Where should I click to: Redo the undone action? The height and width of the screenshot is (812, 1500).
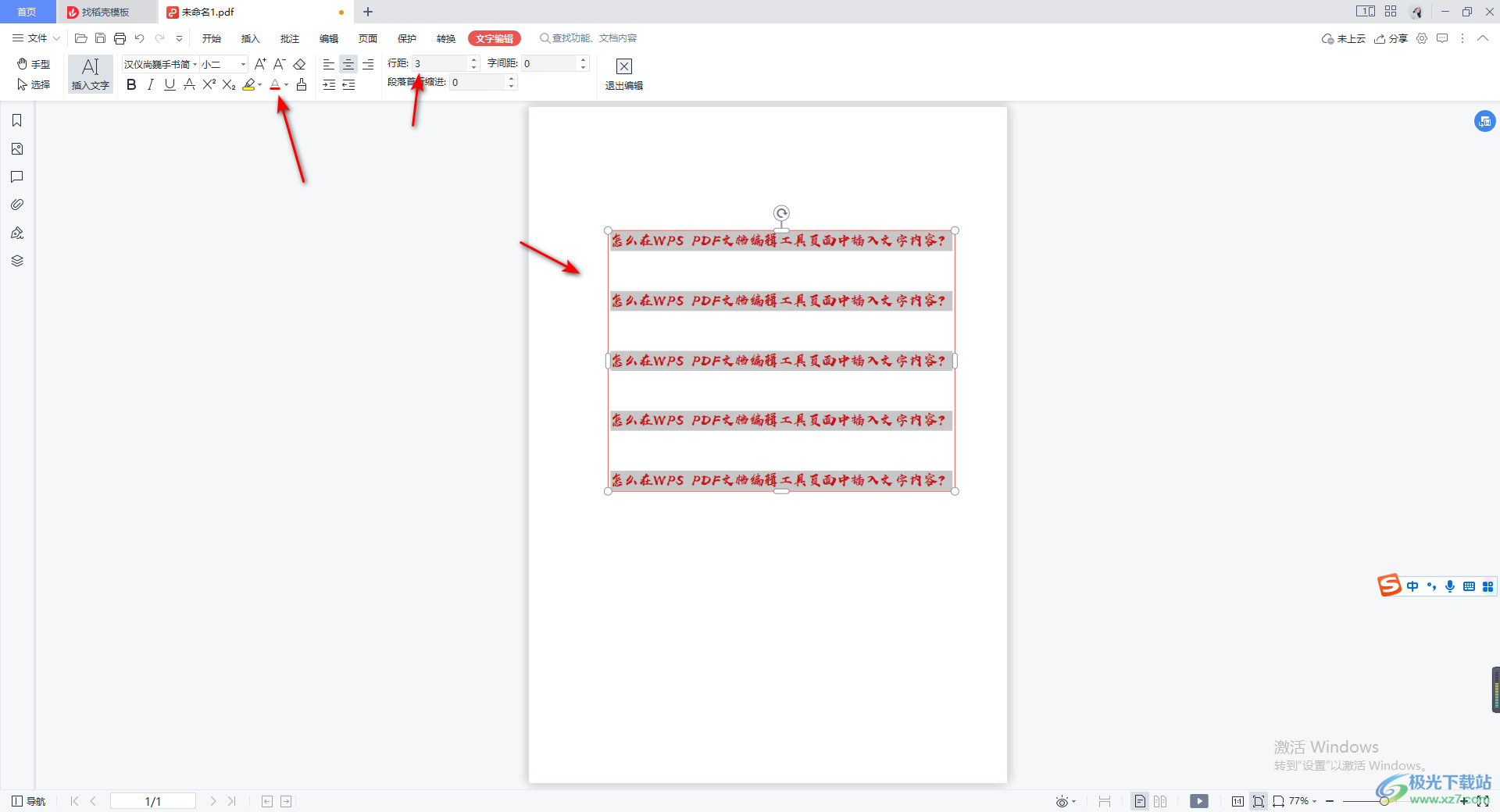(x=159, y=38)
